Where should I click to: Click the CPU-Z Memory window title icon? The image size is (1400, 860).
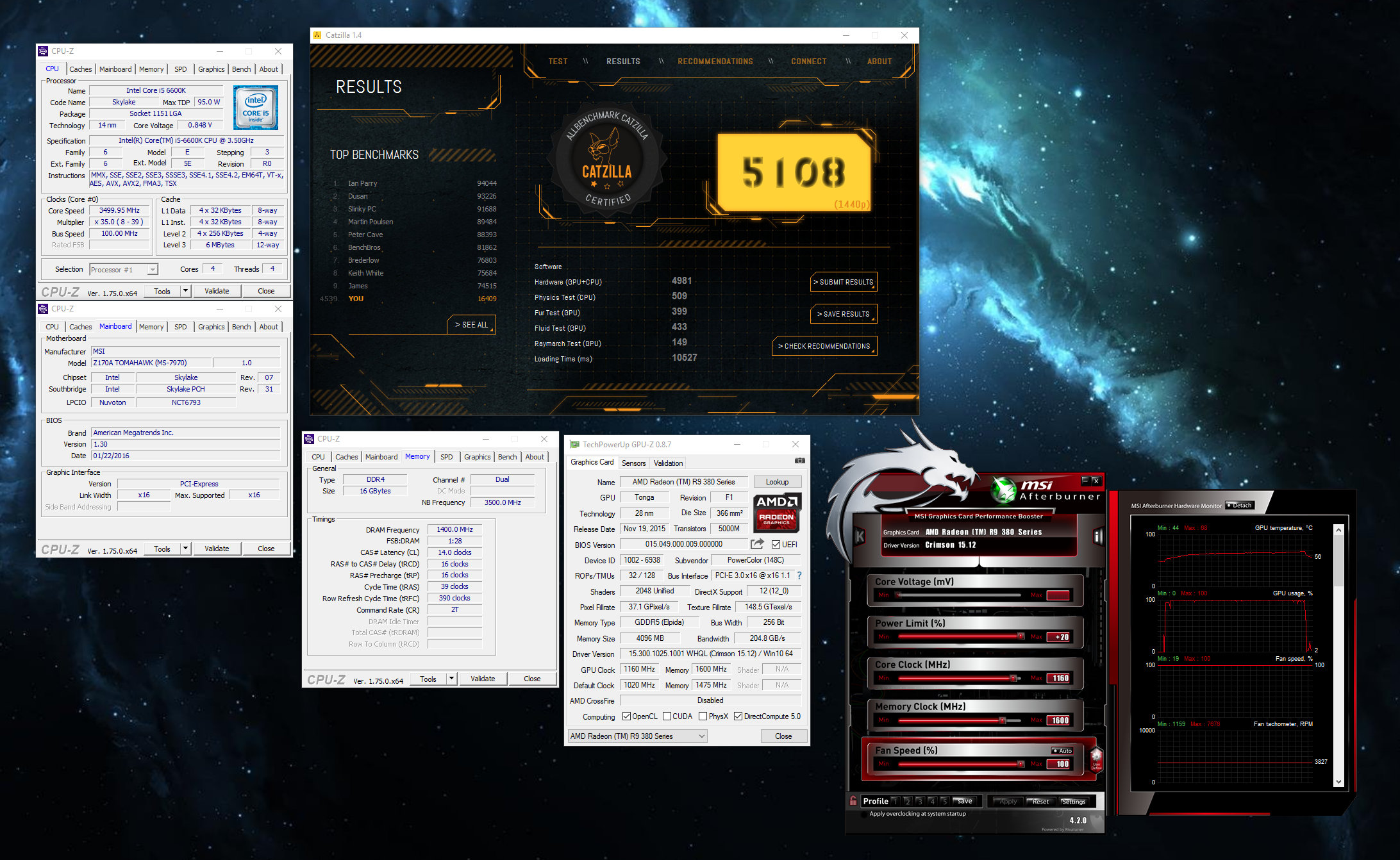pyautogui.click(x=309, y=439)
